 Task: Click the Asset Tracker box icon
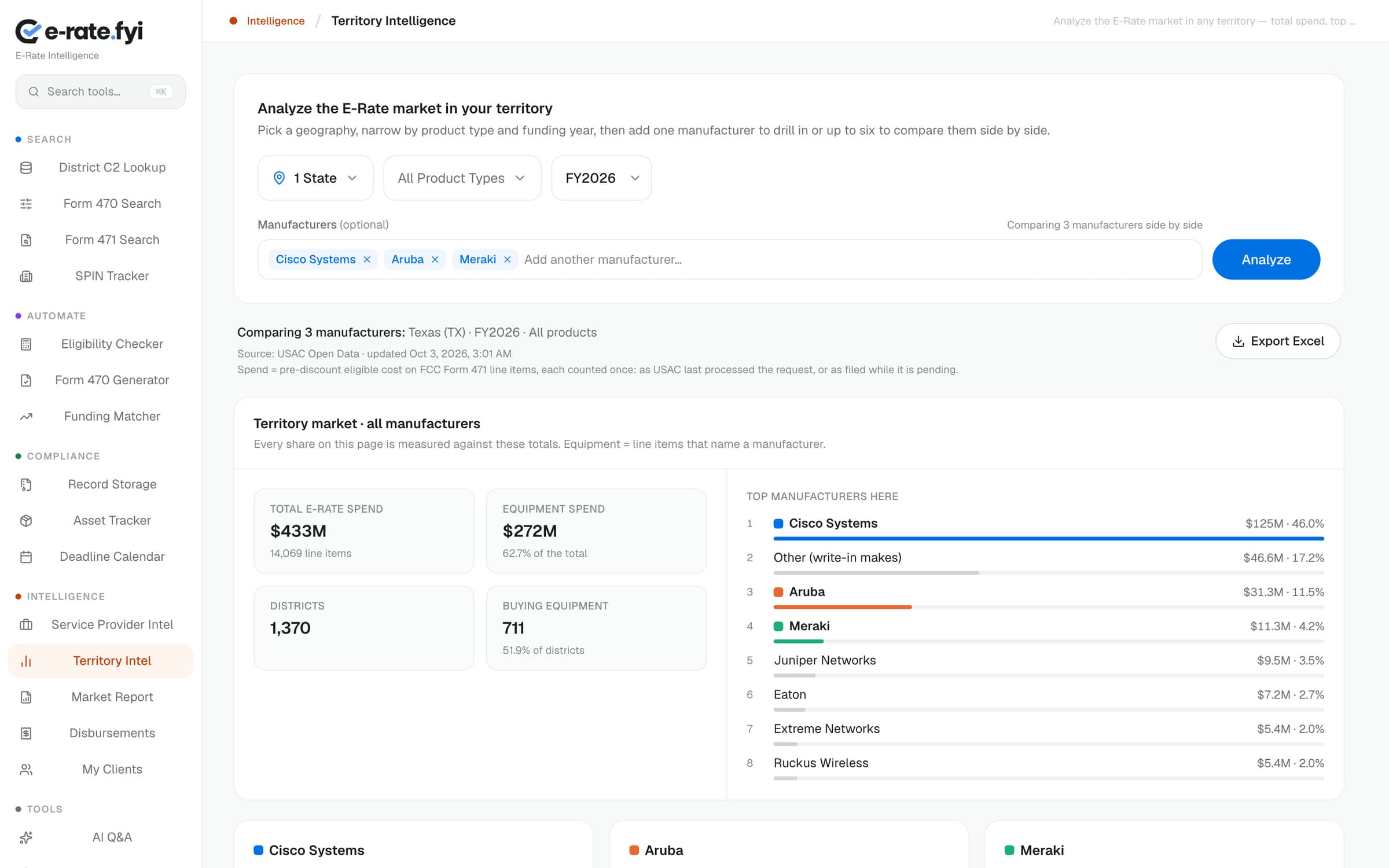[26, 521]
